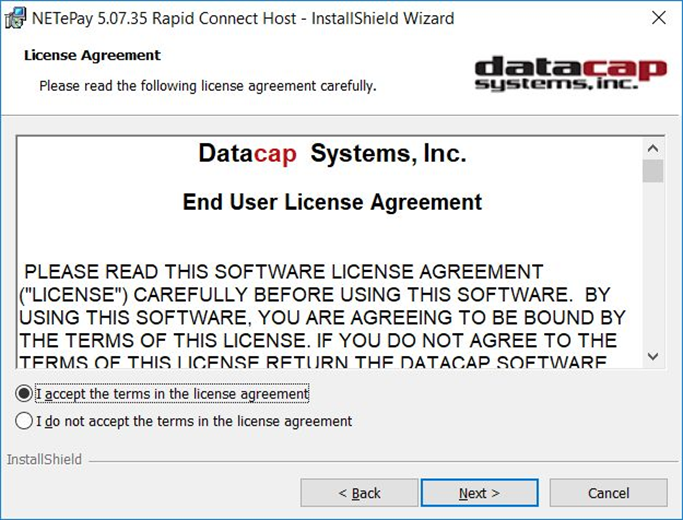Close the InstallShield Wizard window
The height and width of the screenshot is (520, 683).
[x=659, y=18]
